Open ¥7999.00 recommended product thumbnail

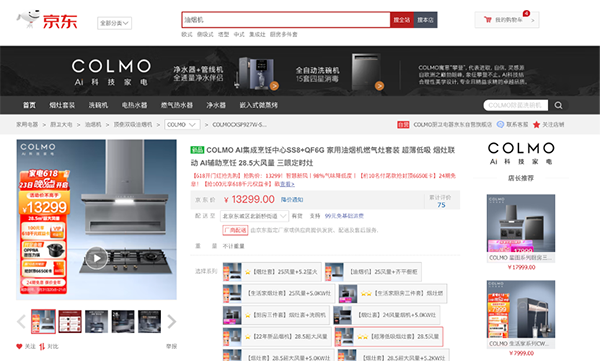click(x=521, y=309)
